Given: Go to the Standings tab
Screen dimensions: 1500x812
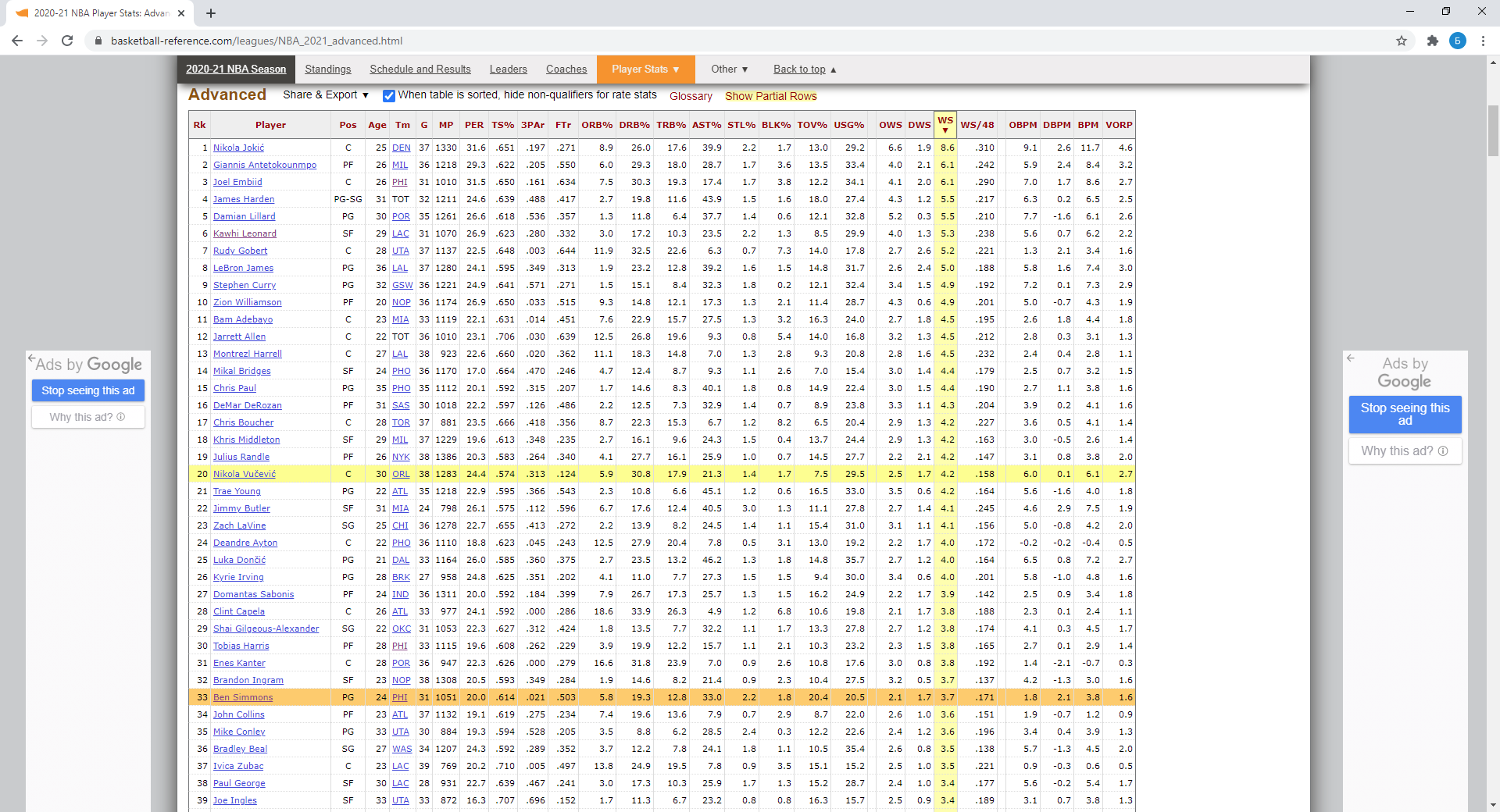Looking at the screenshot, I should pyautogui.click(x=327, y=69).
